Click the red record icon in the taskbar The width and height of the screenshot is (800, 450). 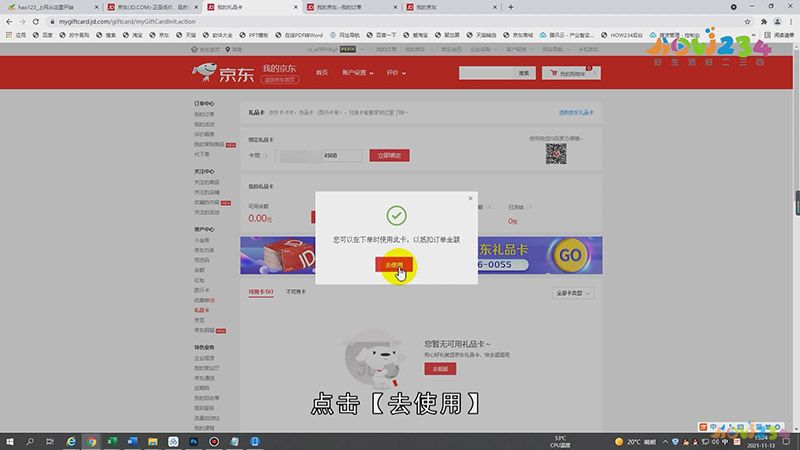click(x=214, y=441)
